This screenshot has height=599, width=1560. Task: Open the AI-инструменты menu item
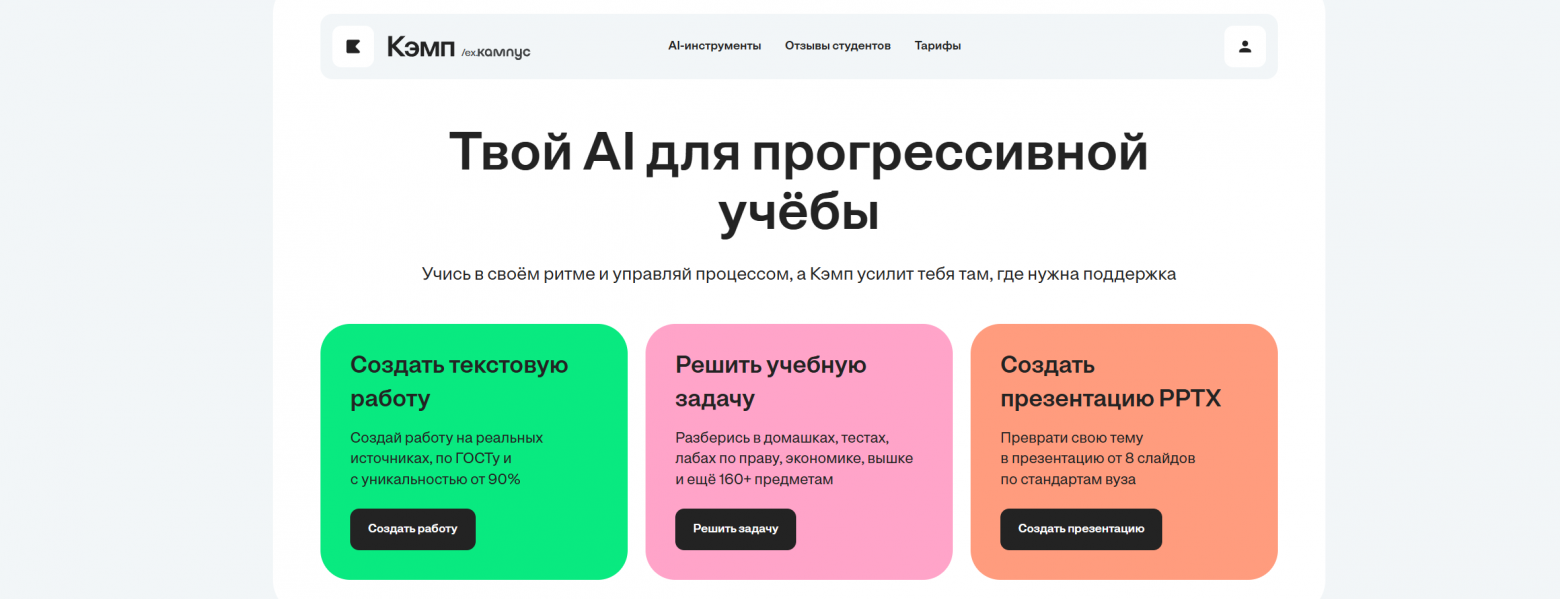[x=715, y=45]
